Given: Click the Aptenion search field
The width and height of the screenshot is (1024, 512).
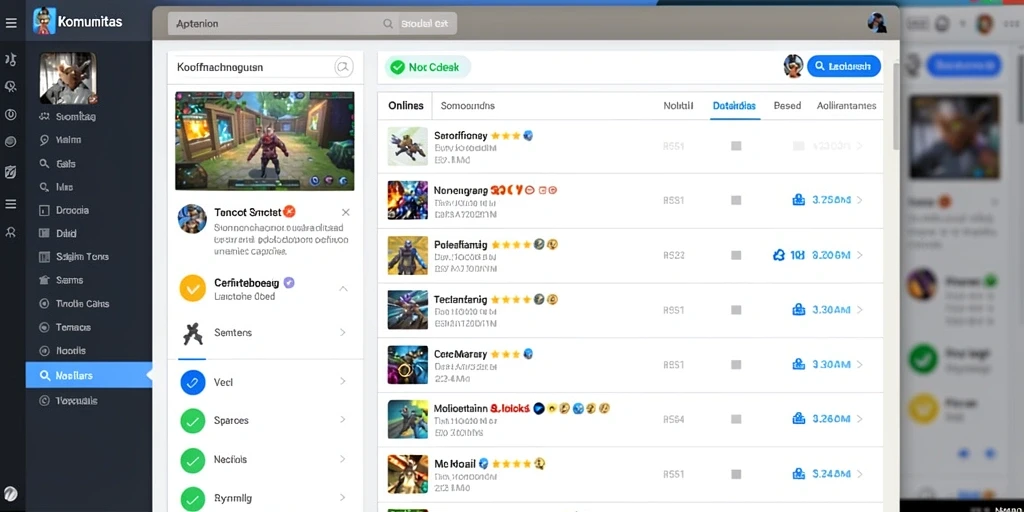Looking at the screenshot, I should [x=283, y=24].
